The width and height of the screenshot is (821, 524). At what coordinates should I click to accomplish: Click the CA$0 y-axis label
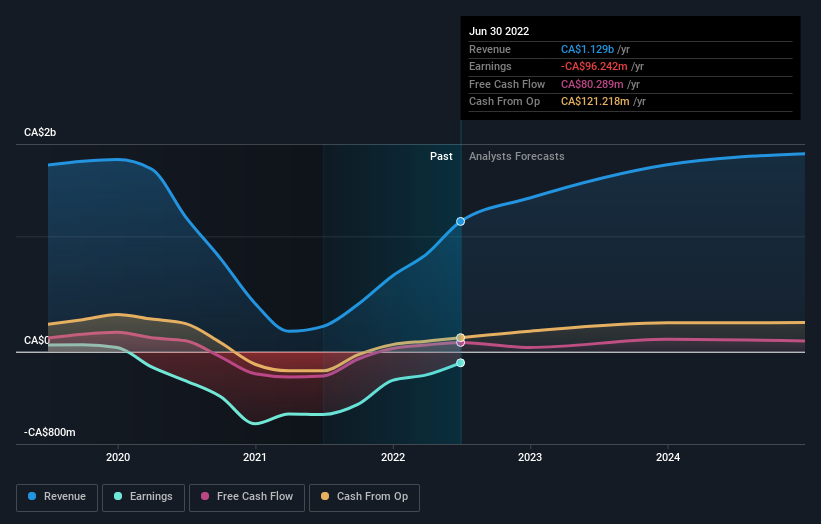click(37, 340)
